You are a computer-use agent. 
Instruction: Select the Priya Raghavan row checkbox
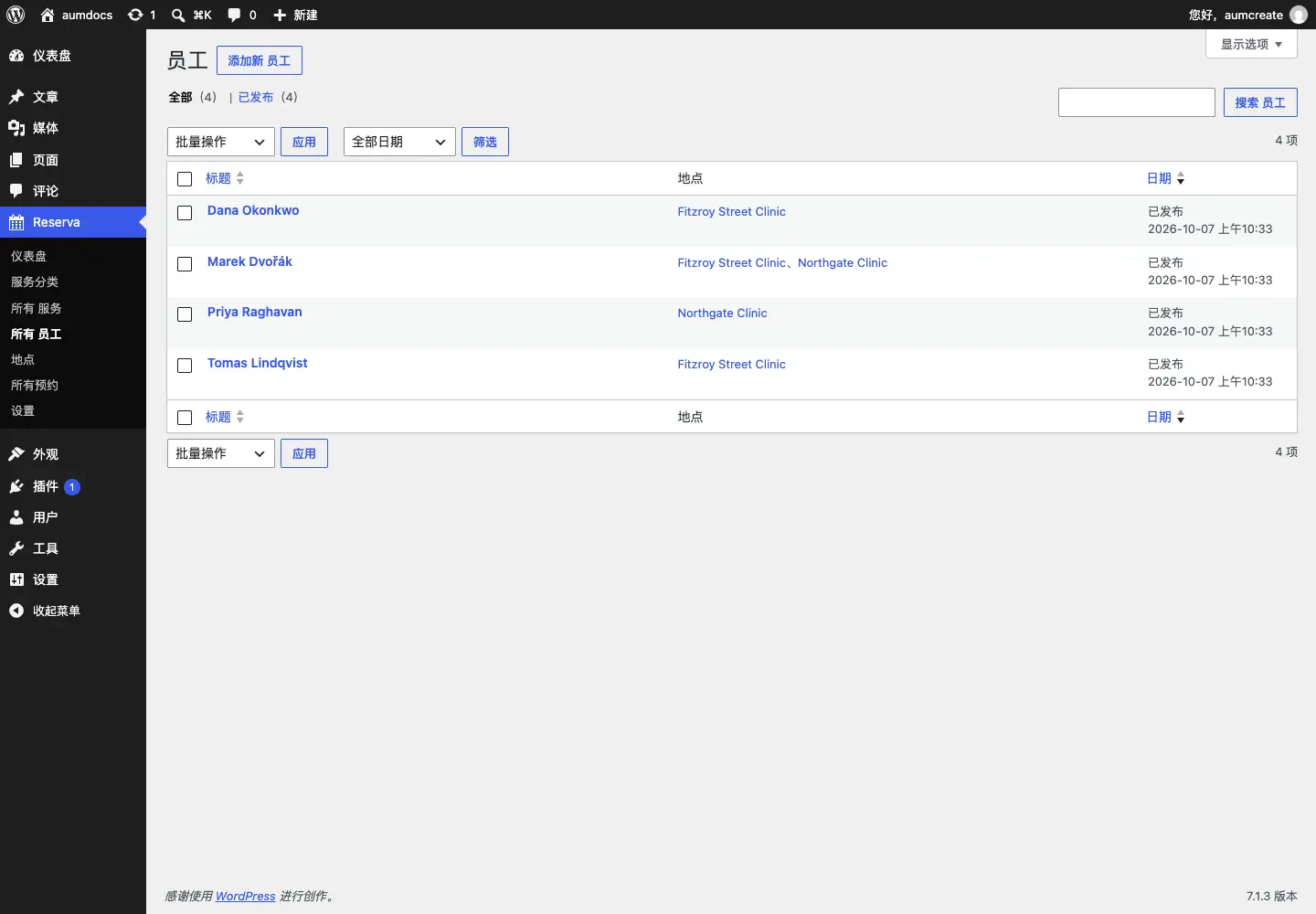(185, 314)
